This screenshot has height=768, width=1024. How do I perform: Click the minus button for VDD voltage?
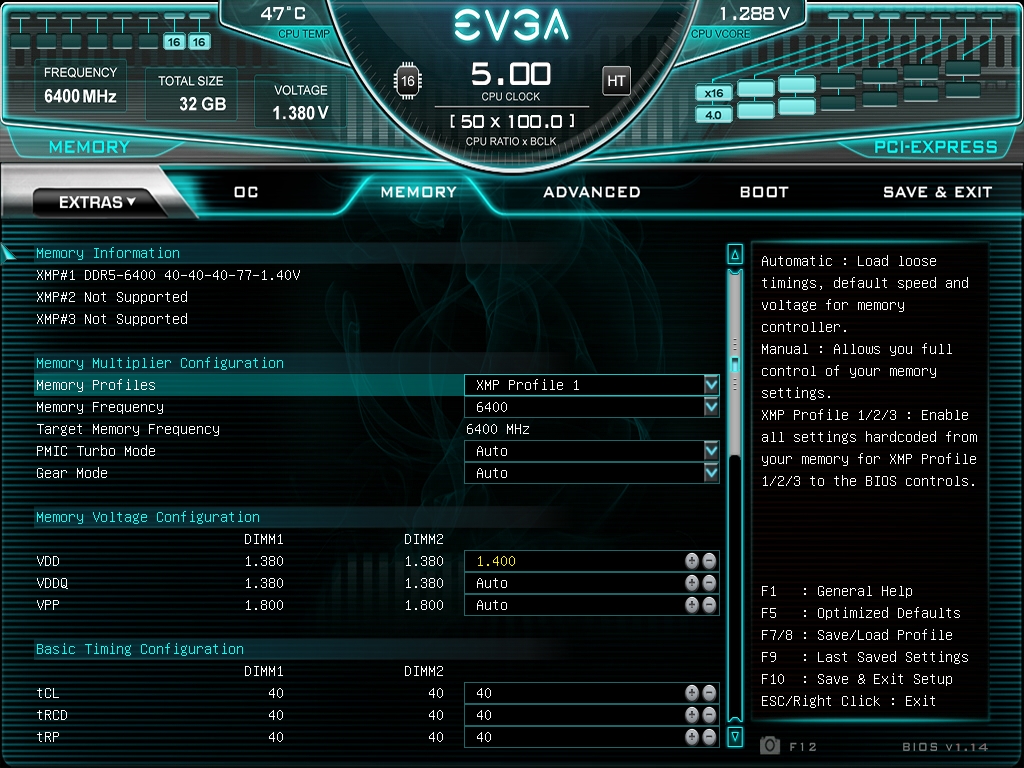(709, 560)
